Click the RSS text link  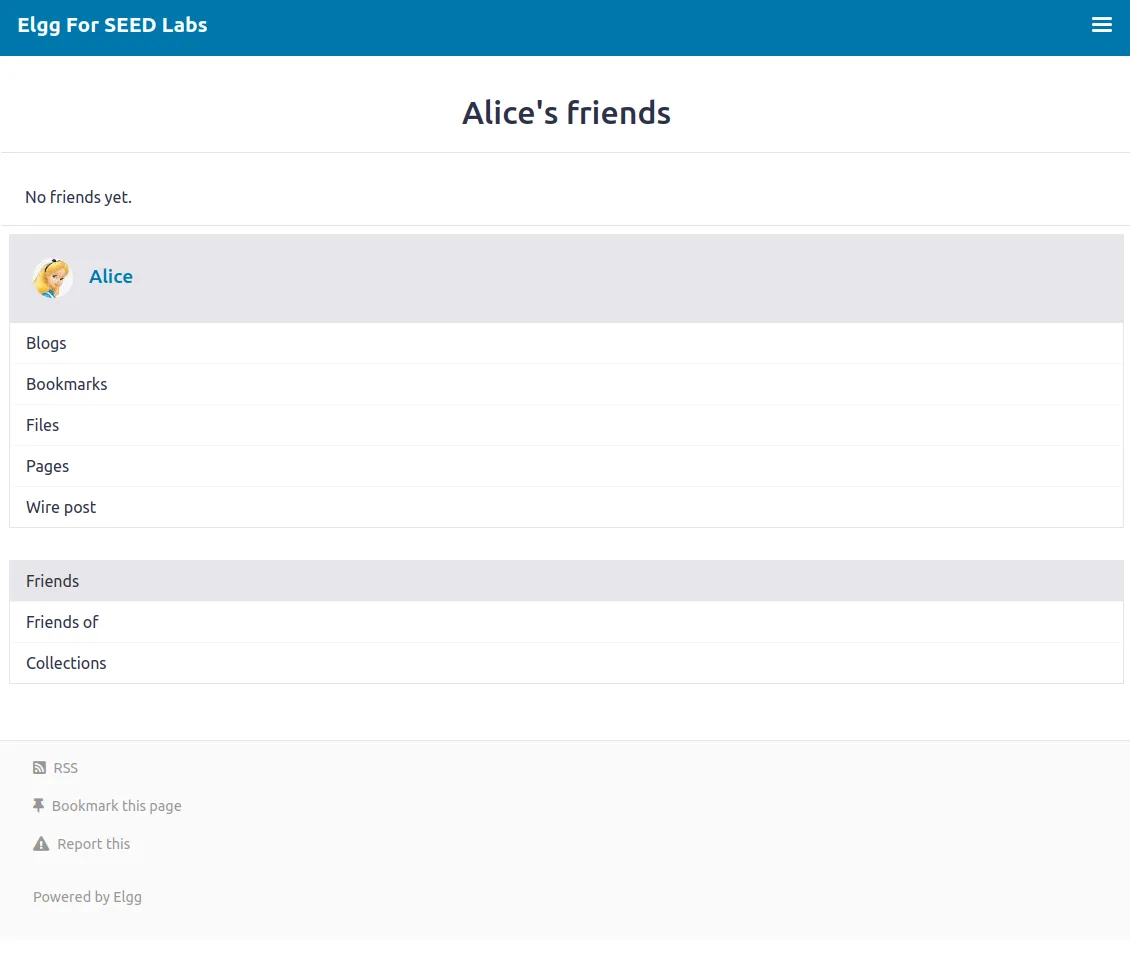[66, 768]
